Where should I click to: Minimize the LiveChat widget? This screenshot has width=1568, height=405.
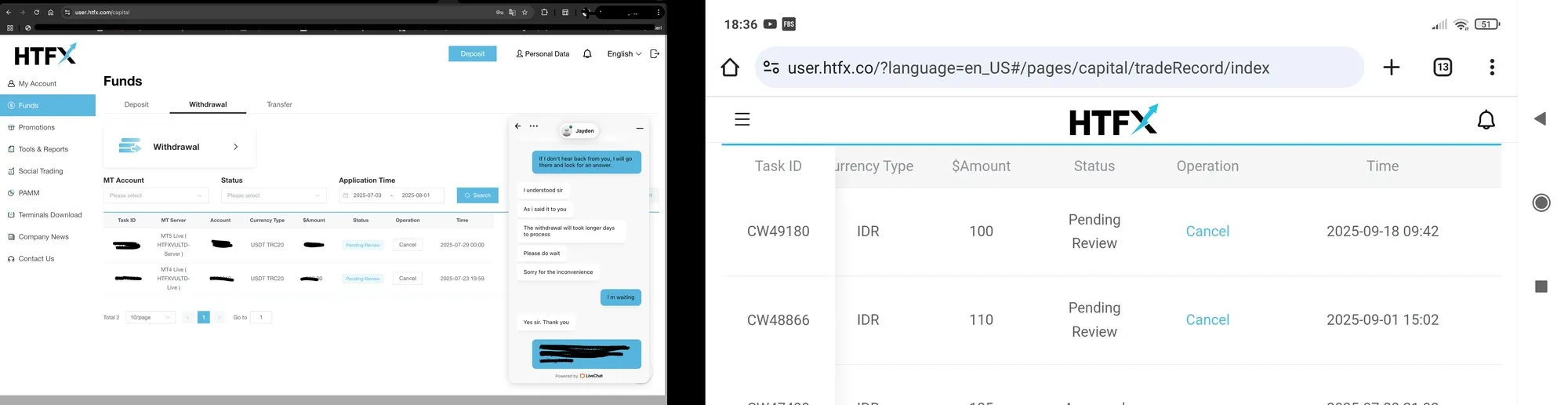tap(640, 128)
